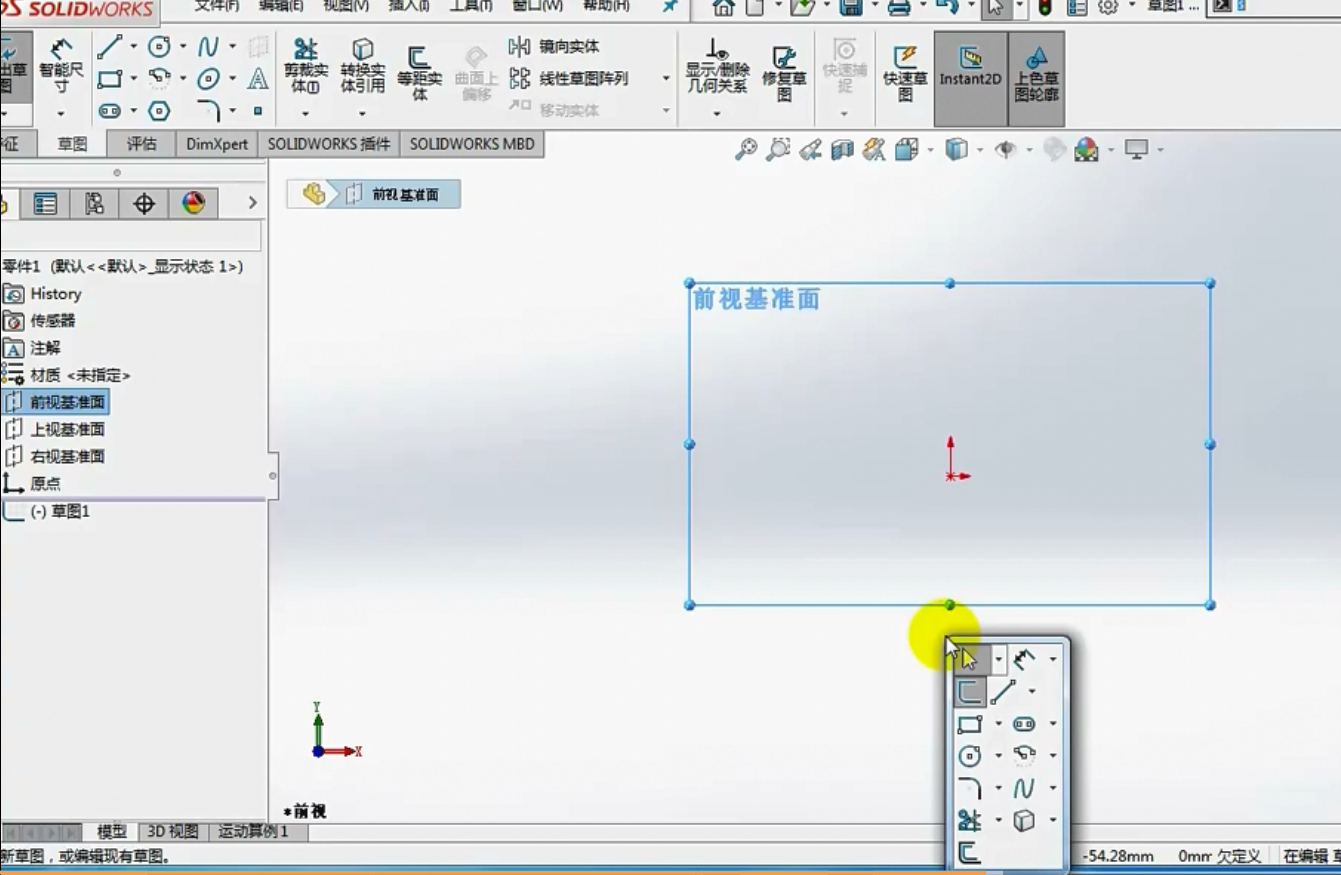Click the Trim Entities (剪裁实体) tool

point(305,66)
